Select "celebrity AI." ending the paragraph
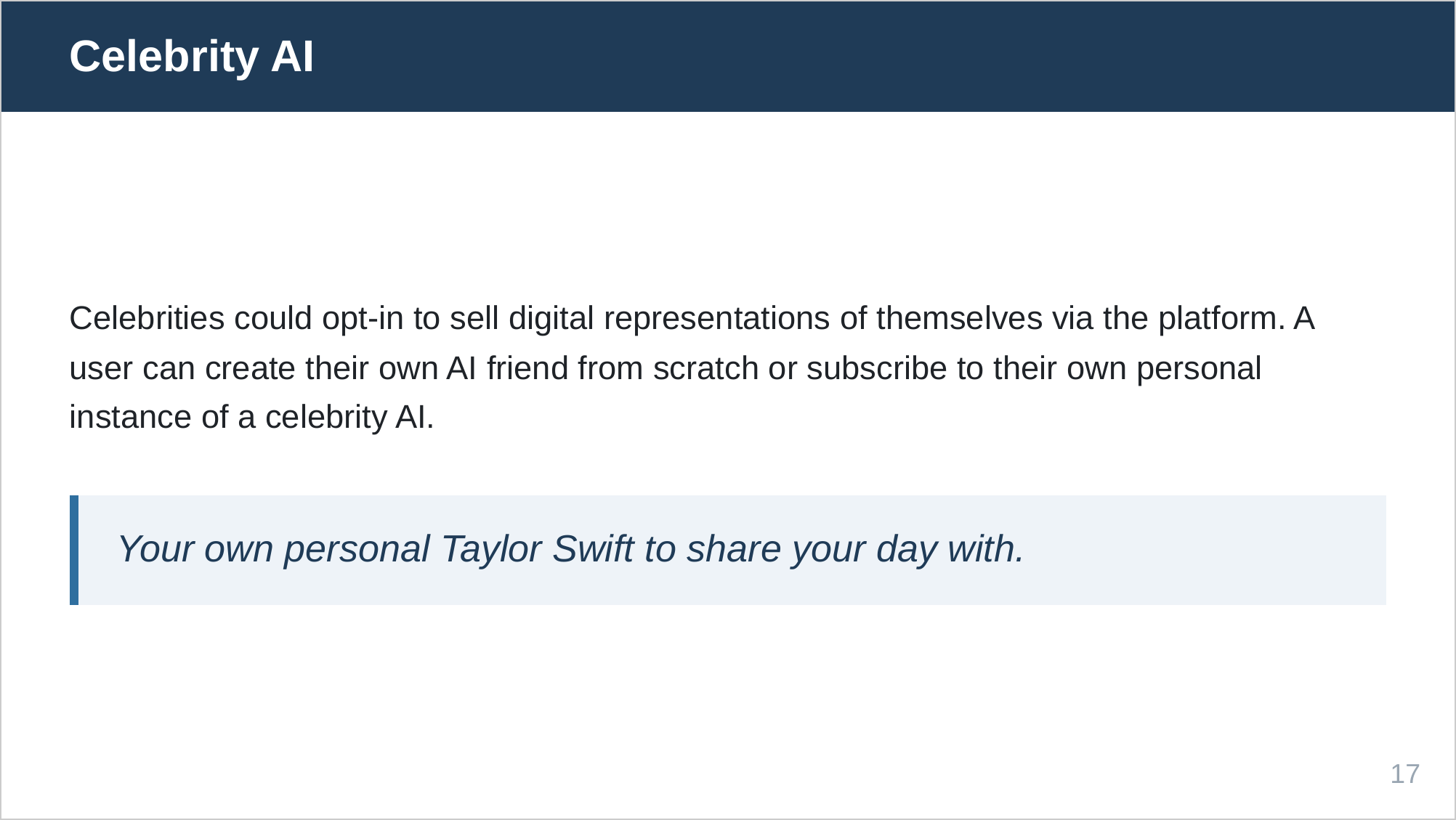This screenshot has height=820, width=1456. [x=349, y=418]
